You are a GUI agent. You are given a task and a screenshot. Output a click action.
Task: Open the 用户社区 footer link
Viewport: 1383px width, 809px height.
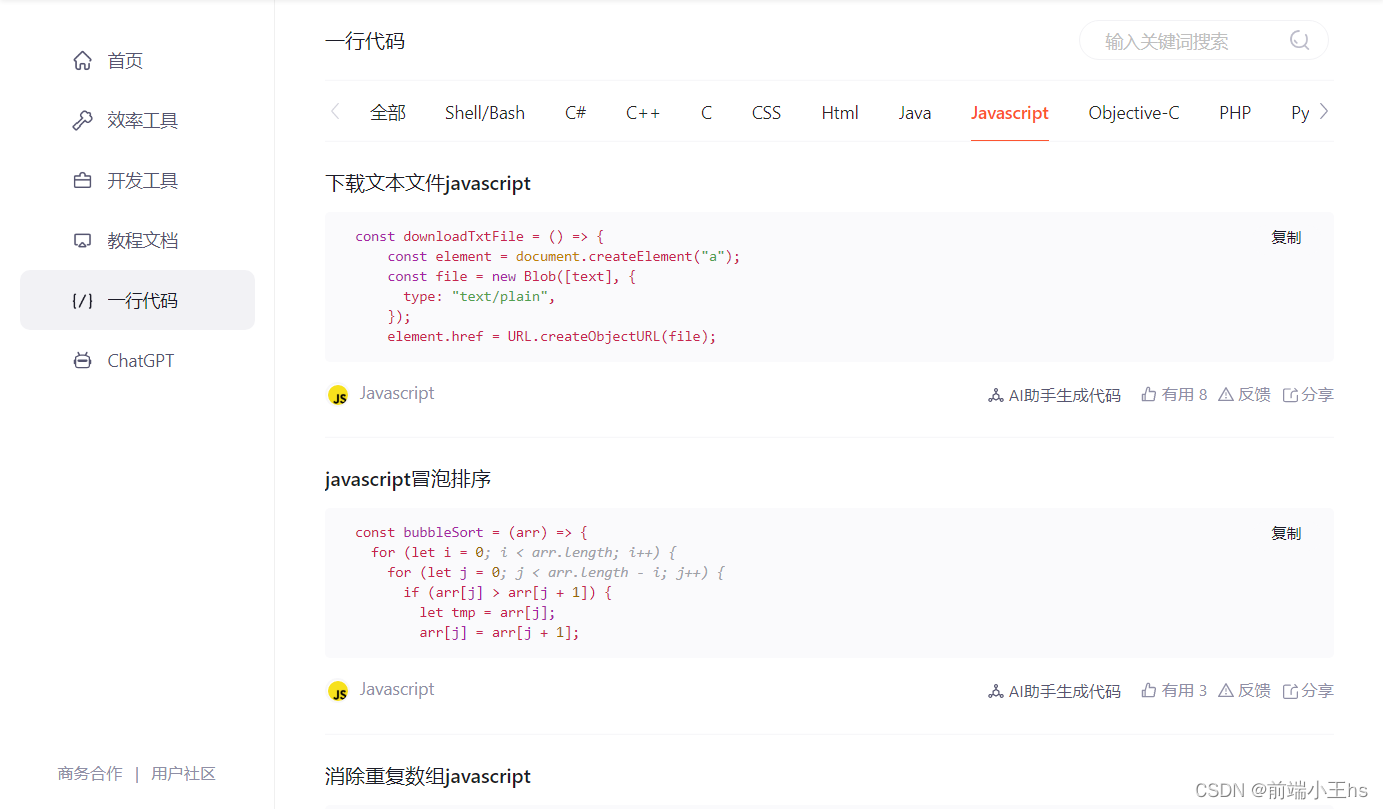[x=183, y=774]
